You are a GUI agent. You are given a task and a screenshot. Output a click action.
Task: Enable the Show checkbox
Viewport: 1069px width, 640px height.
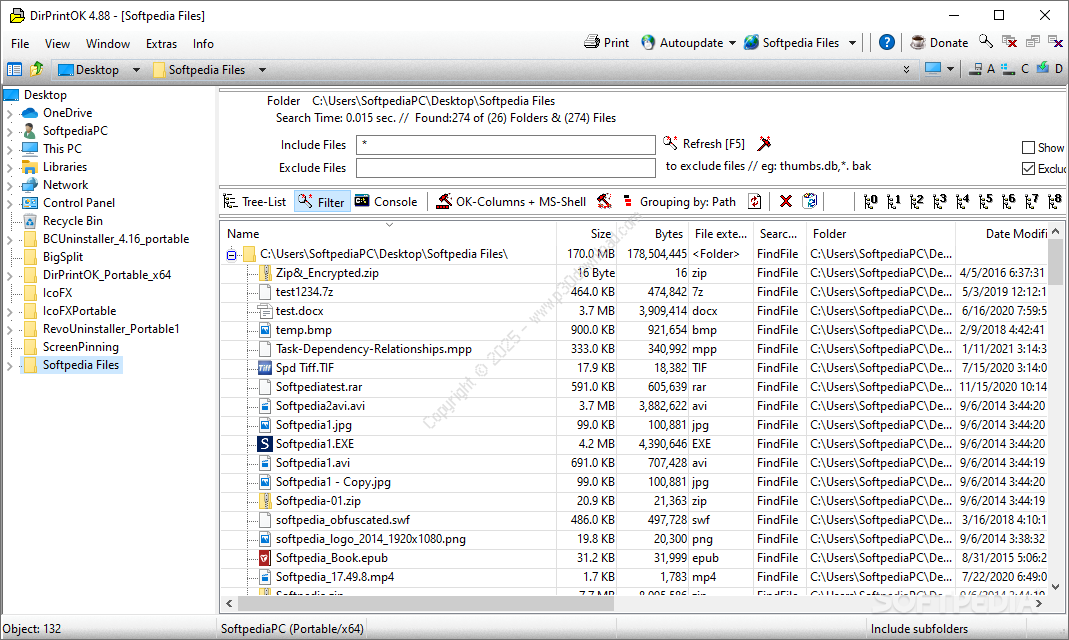pos(1028,148)
